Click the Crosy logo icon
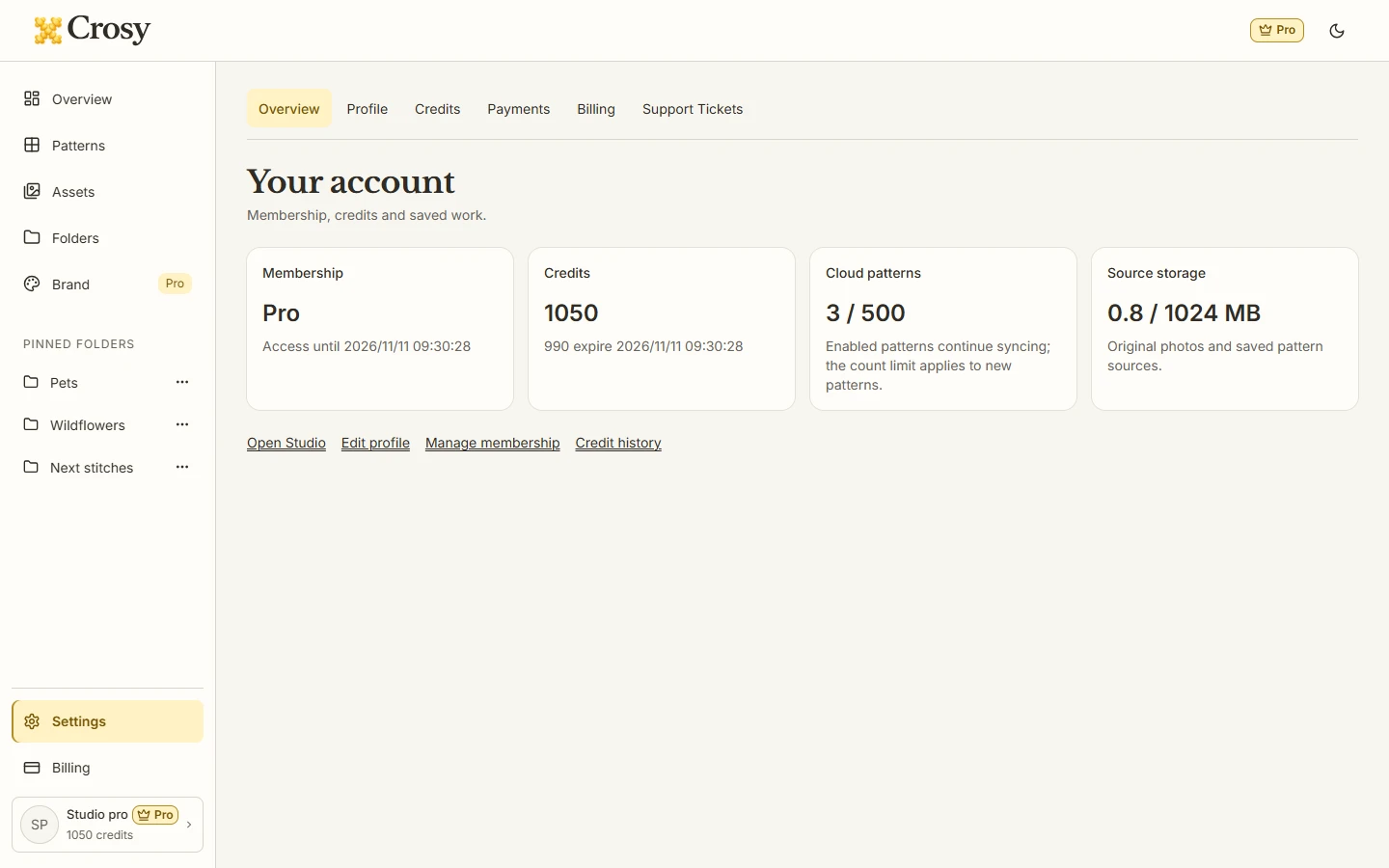The image size is (1389, 868). [48, 30]
